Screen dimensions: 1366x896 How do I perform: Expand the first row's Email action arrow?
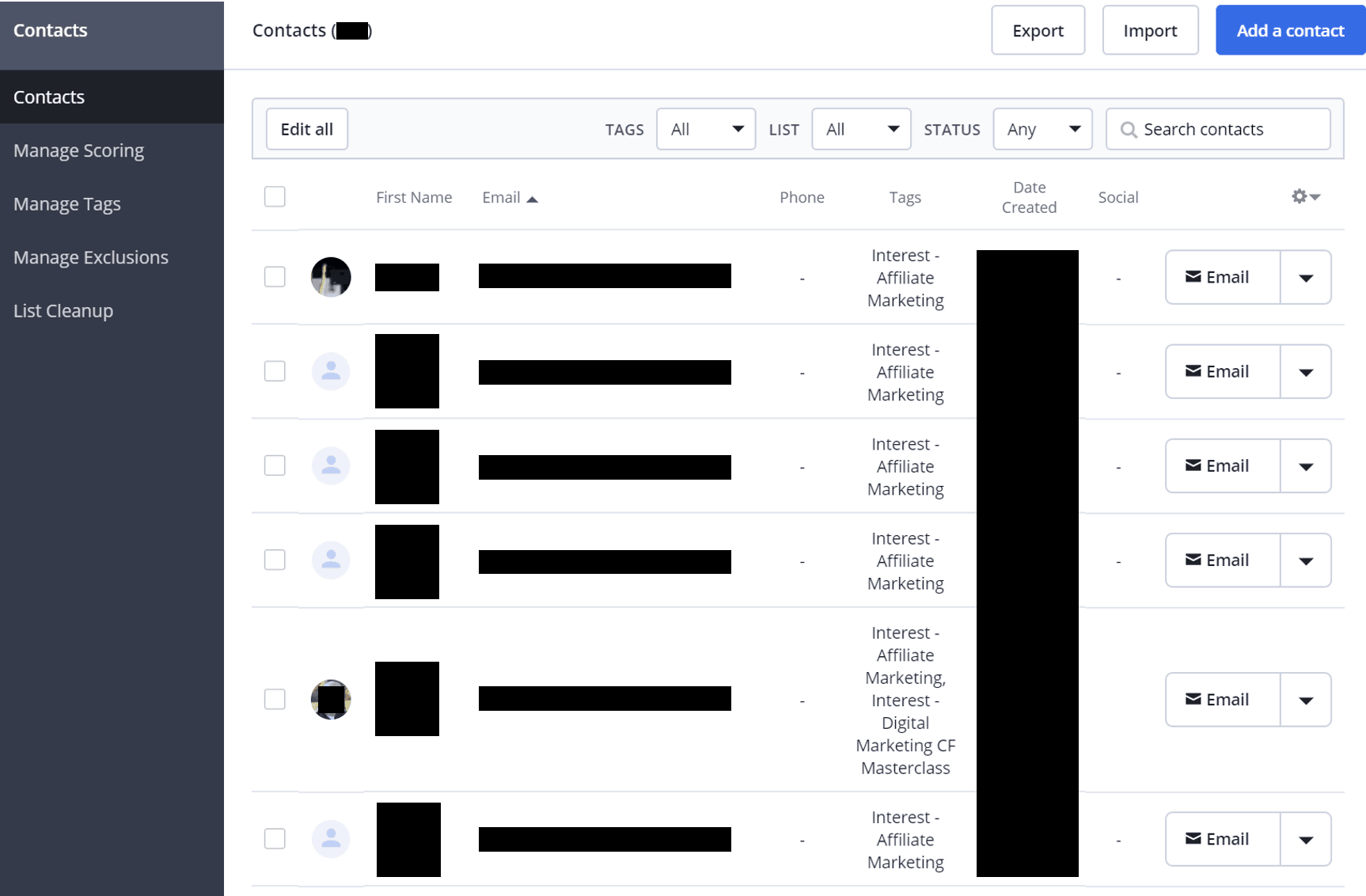point(1306,278)
